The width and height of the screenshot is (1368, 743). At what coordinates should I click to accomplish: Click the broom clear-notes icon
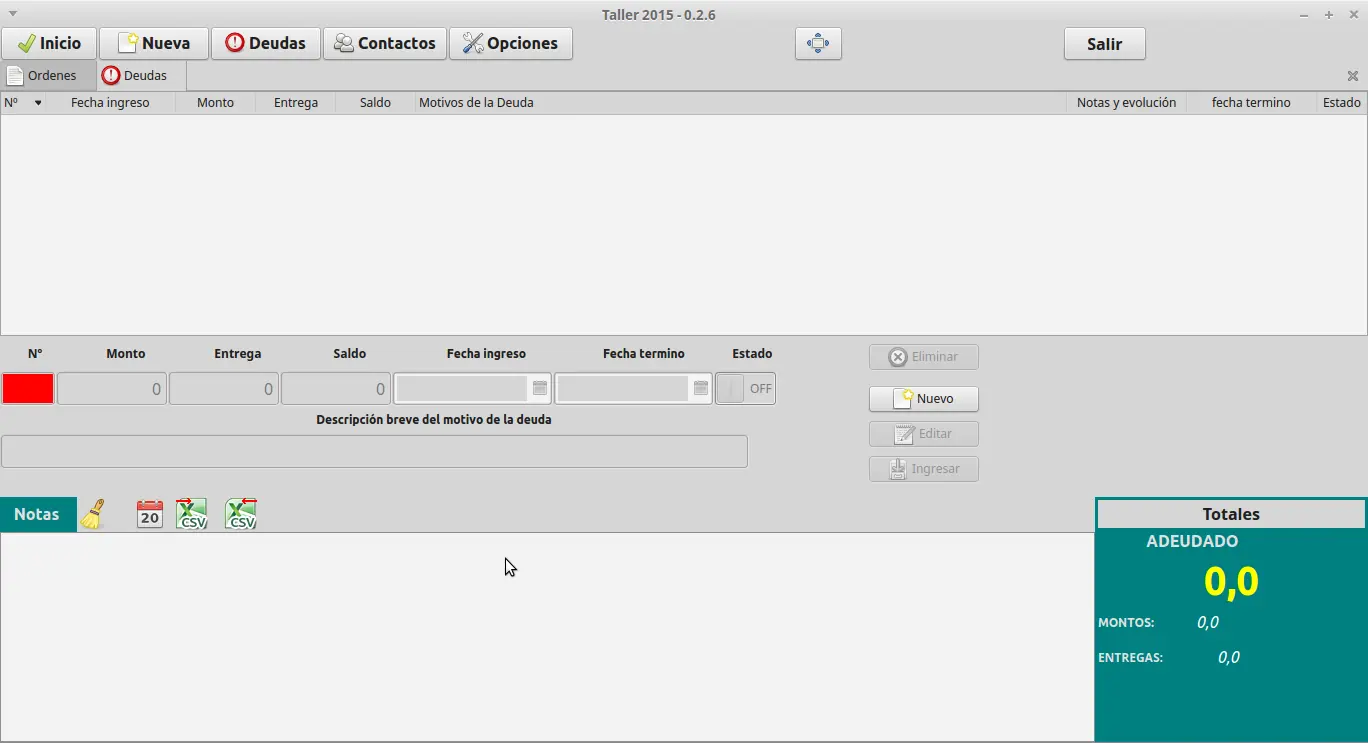pos(93,514)
